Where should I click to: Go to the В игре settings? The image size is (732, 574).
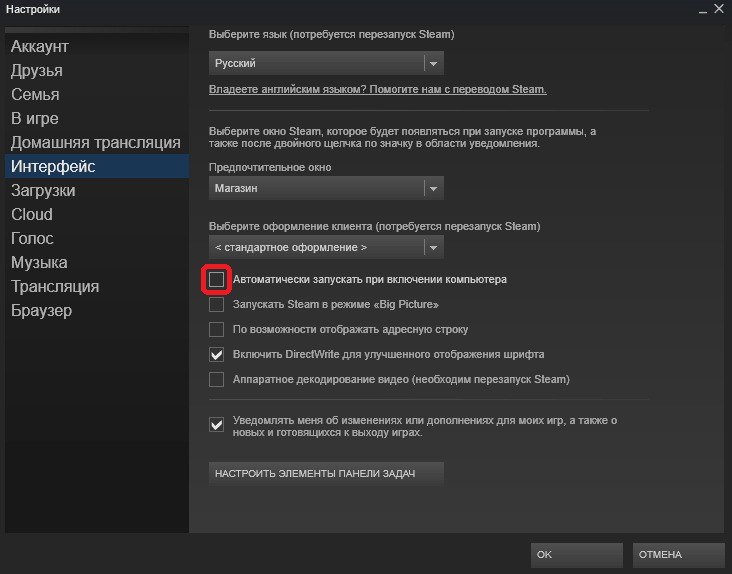click(97, 119)
